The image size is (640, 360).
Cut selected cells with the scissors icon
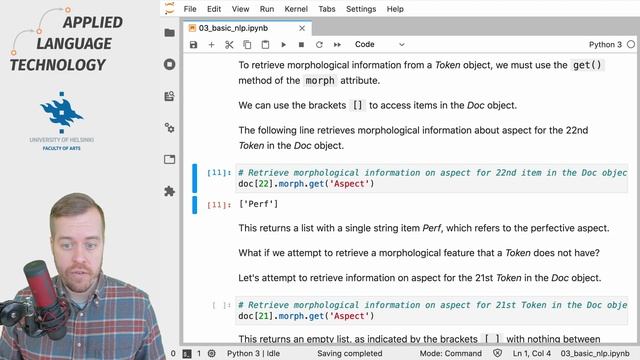(x=229, y=44)
